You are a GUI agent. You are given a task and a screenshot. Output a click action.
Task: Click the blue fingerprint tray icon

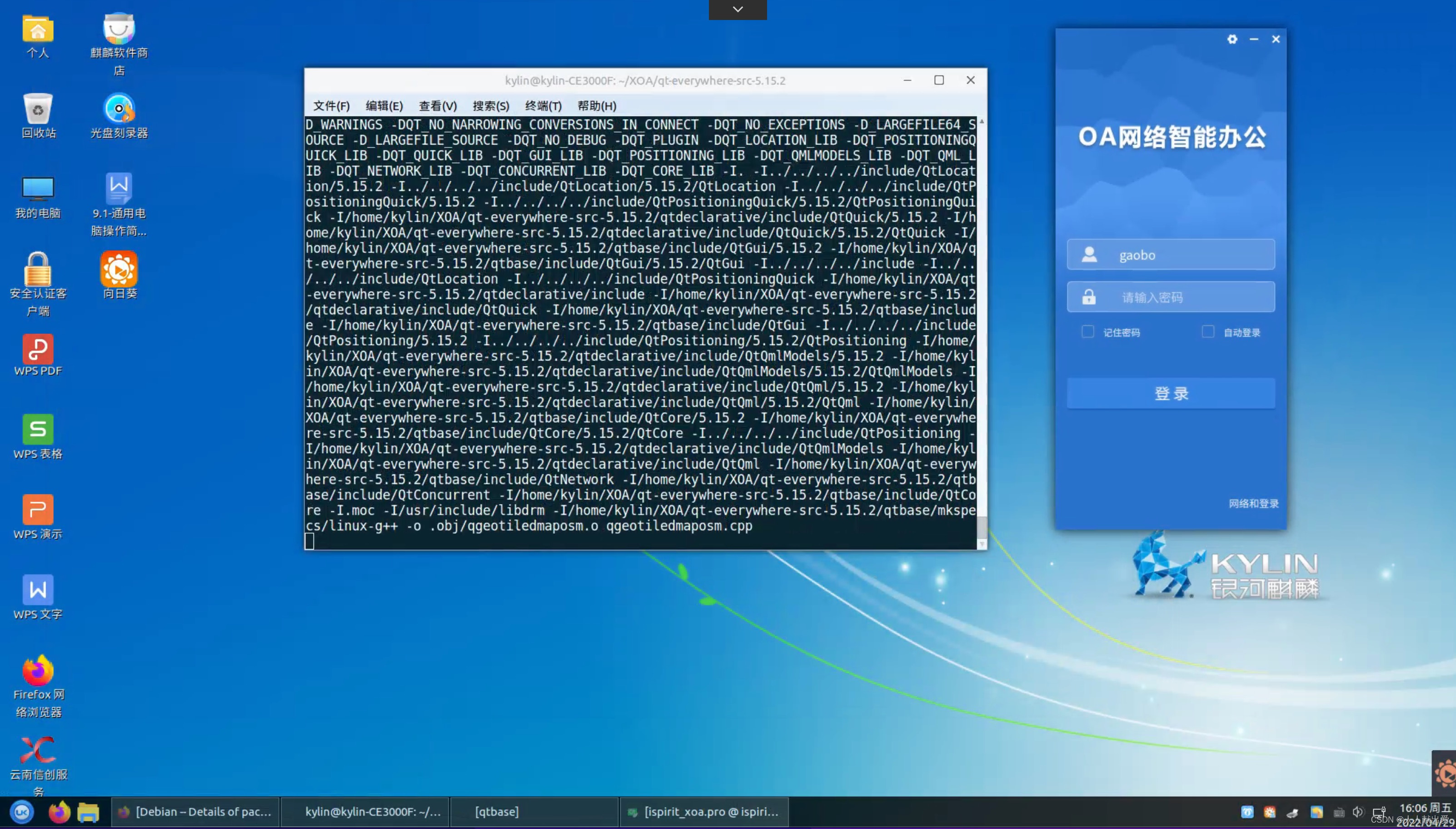1247,813
